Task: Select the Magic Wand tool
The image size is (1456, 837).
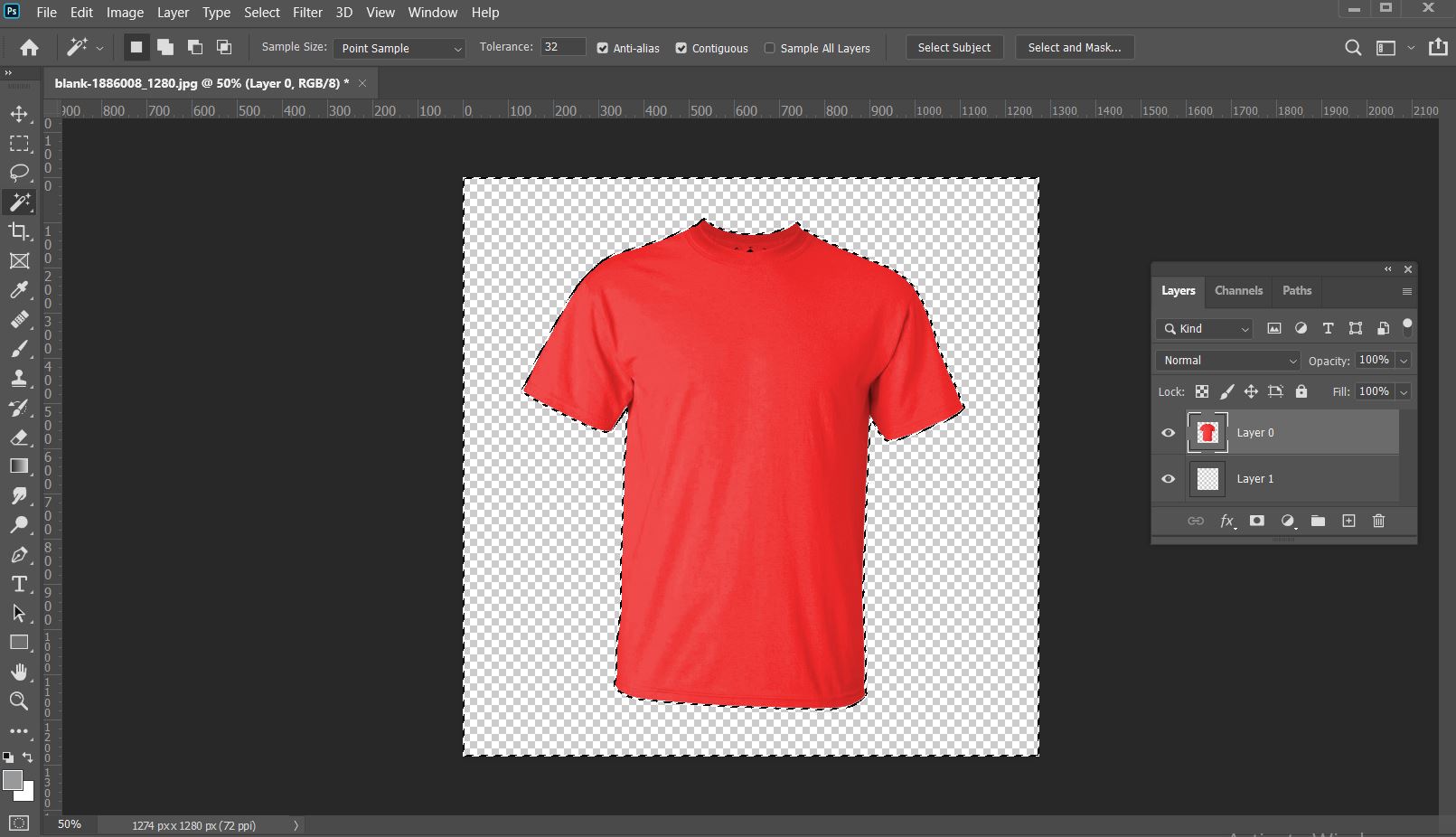Action: pos(19,202)
